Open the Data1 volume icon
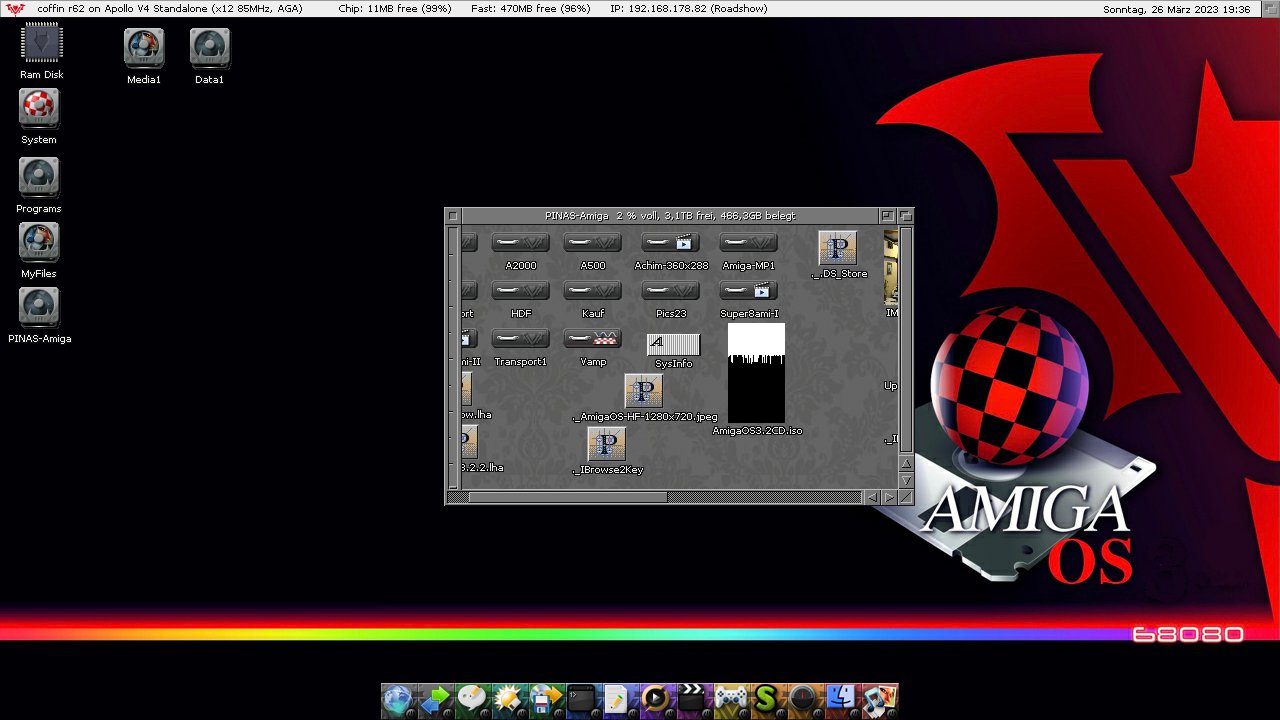1280x720 pixels. click(210, 49)
